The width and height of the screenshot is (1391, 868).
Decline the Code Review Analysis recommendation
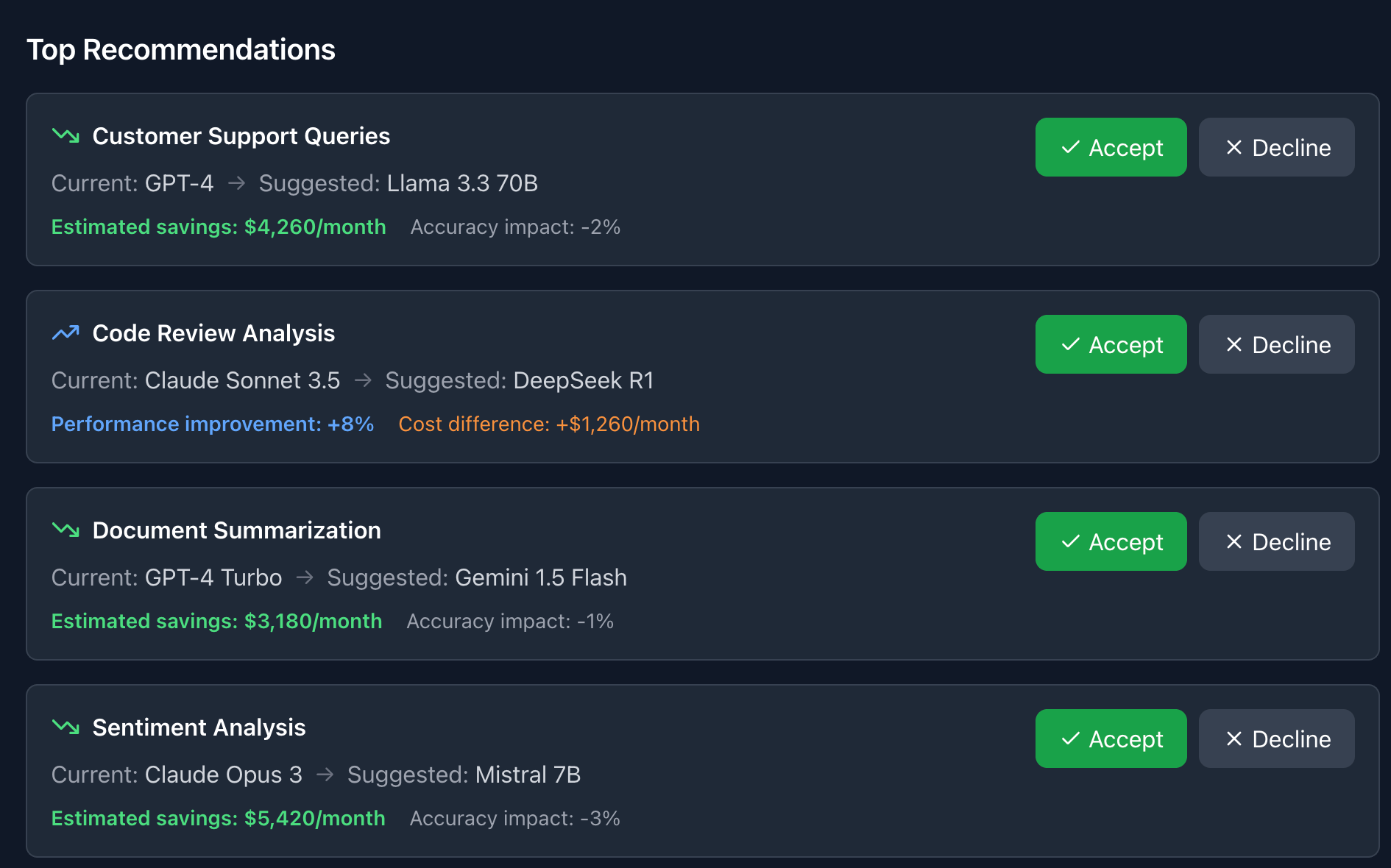coord(1276,344)
